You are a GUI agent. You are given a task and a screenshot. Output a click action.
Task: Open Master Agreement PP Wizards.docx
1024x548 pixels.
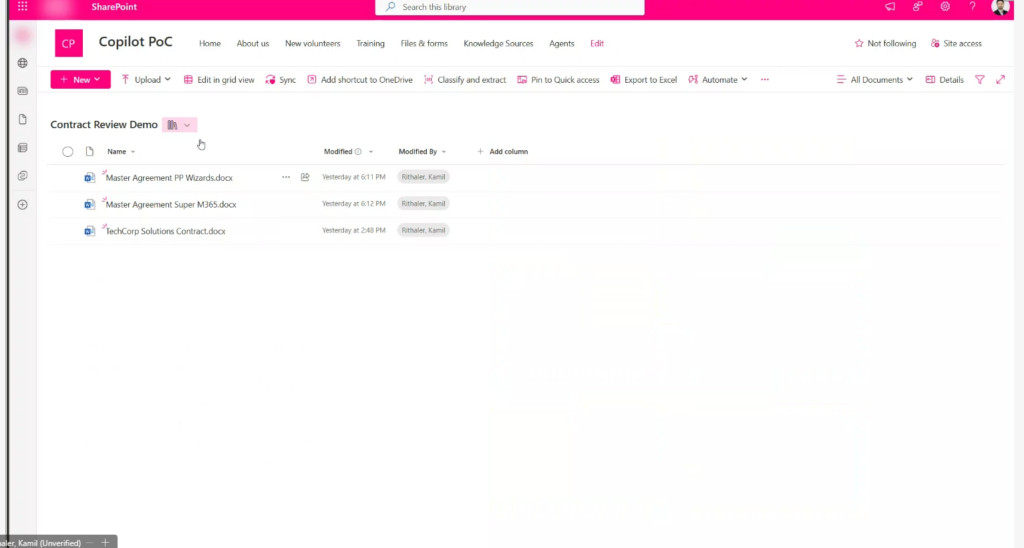169,178
